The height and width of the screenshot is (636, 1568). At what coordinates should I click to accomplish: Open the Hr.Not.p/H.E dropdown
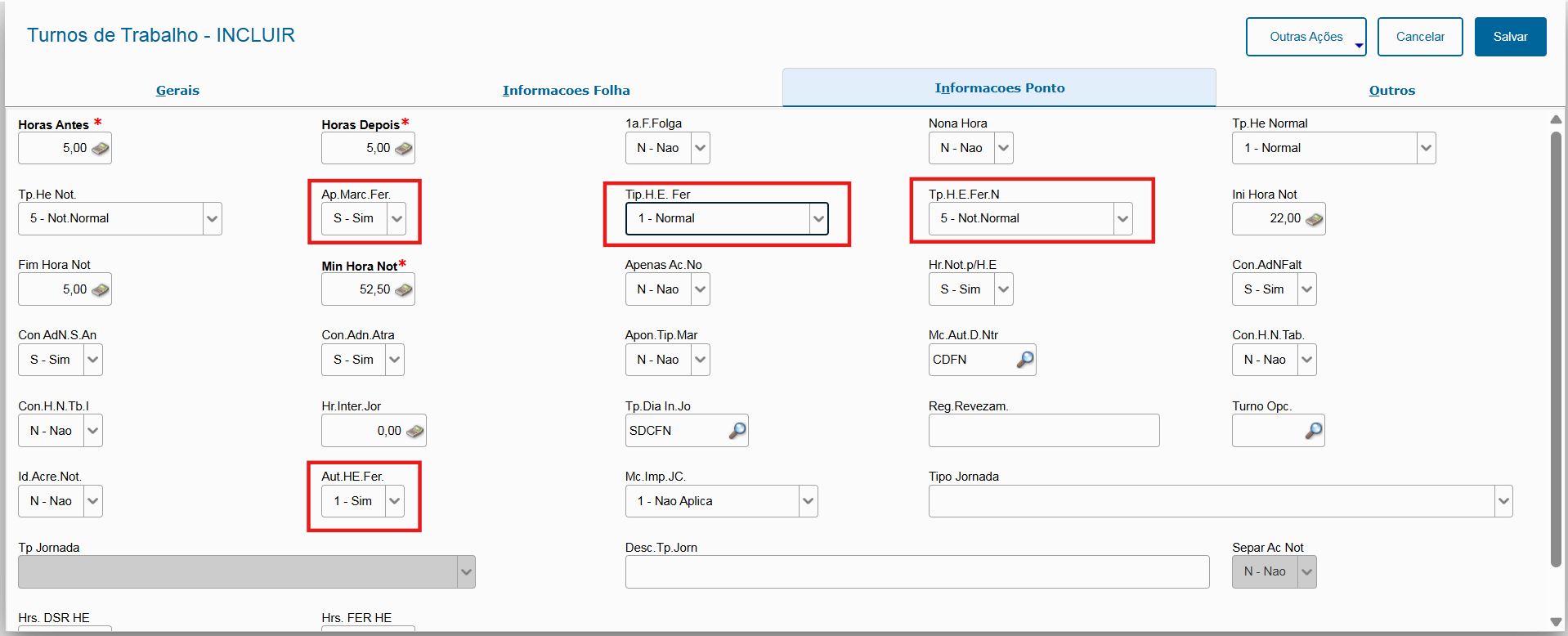point(1003,289)
